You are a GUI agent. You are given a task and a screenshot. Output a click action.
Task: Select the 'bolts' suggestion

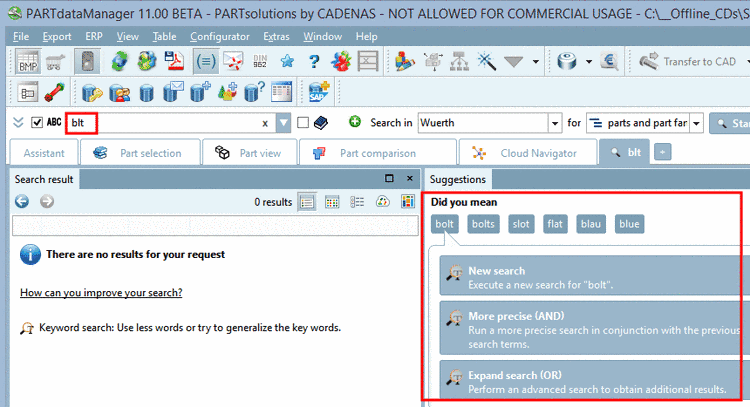point(484,224)
